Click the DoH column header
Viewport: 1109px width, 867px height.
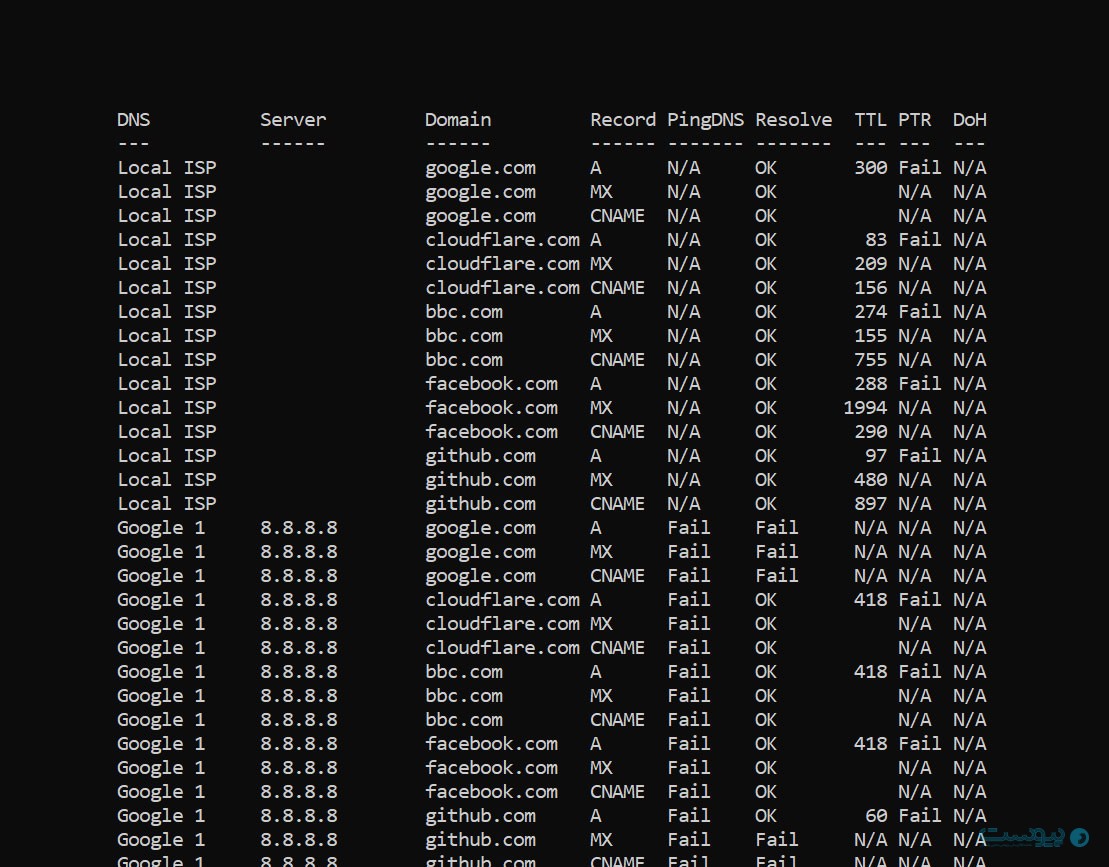coord(969,120)
